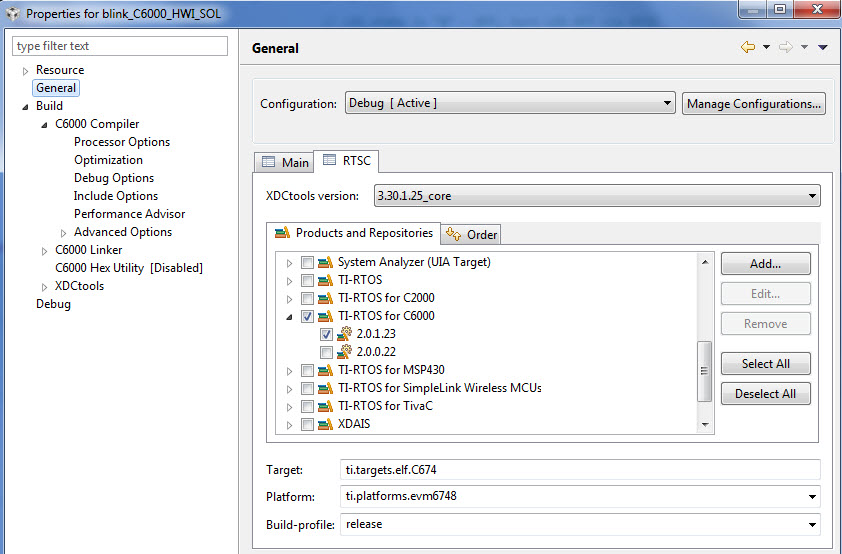This screenshot has height=554, width=842.
Task: Open the Configuration dropdown
Action: (510, 103)
